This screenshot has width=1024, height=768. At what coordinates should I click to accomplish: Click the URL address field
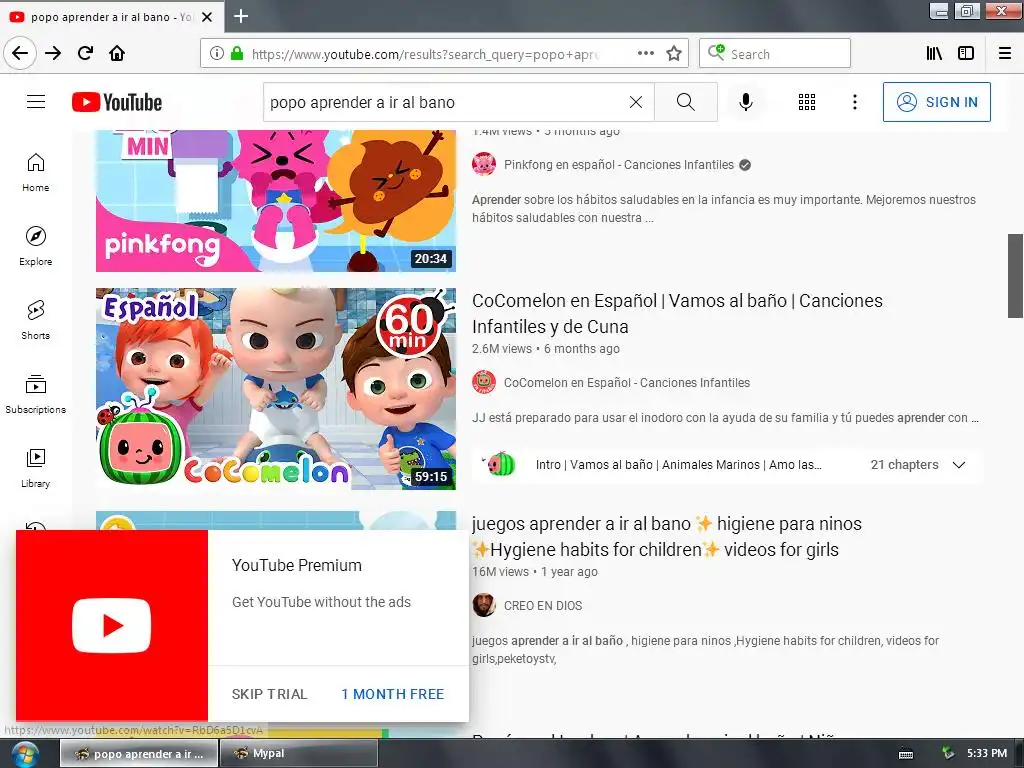(x=424, y=54)
